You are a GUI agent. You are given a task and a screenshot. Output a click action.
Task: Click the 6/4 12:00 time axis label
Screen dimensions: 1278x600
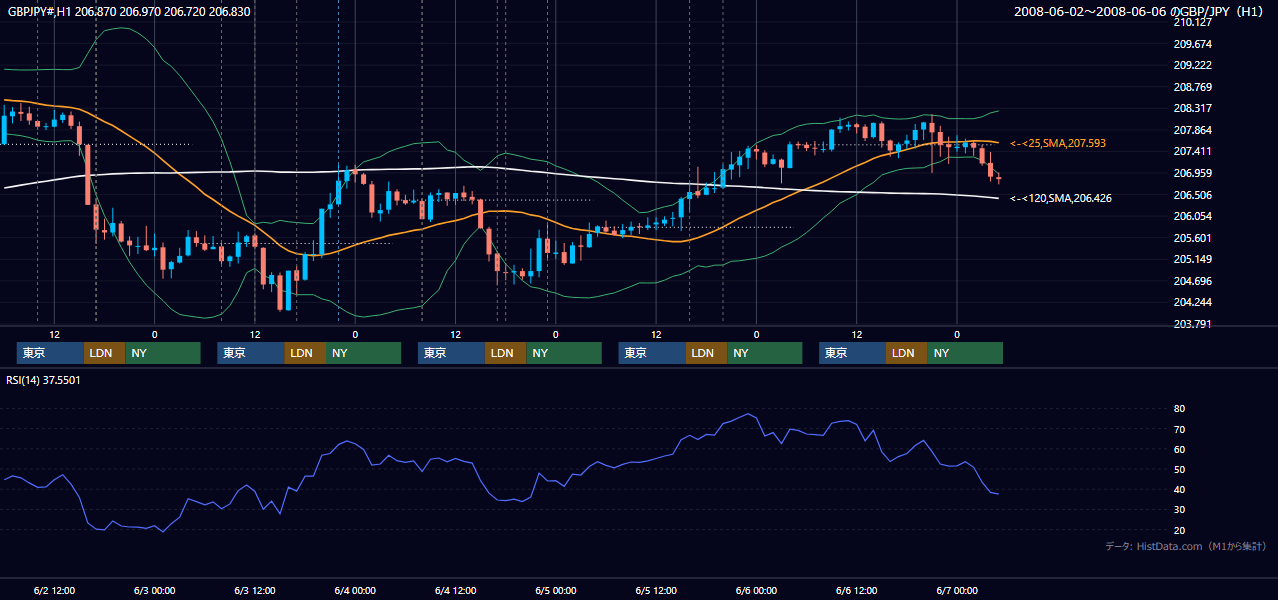455,590
